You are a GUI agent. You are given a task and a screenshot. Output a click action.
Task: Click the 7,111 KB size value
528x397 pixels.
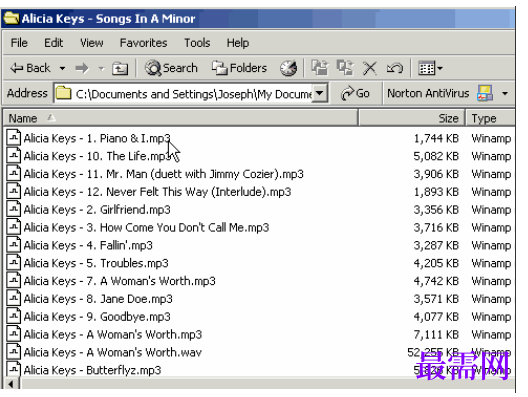(436, 335)
